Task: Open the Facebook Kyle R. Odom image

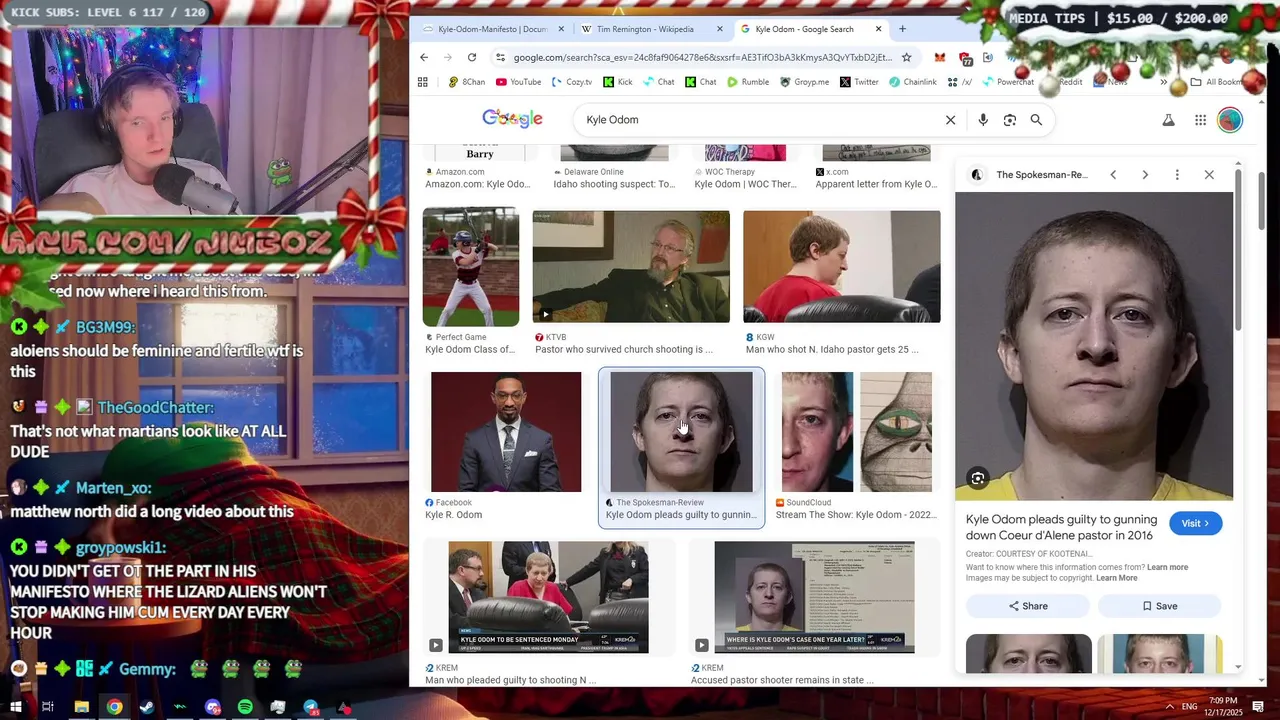Action: (x=506, y=432)
